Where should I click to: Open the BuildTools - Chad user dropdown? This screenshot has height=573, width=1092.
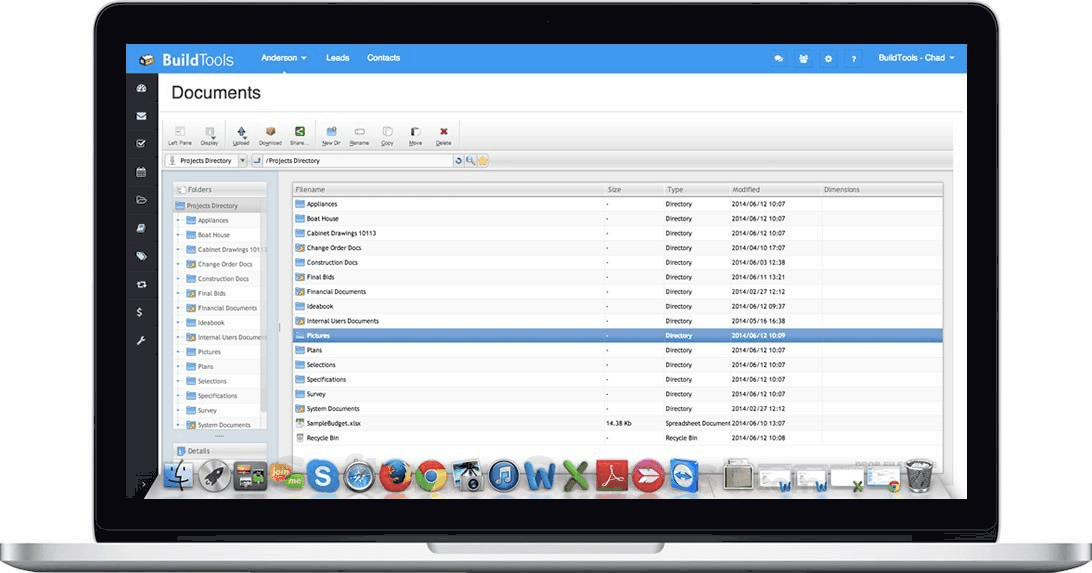click(916, 58)
